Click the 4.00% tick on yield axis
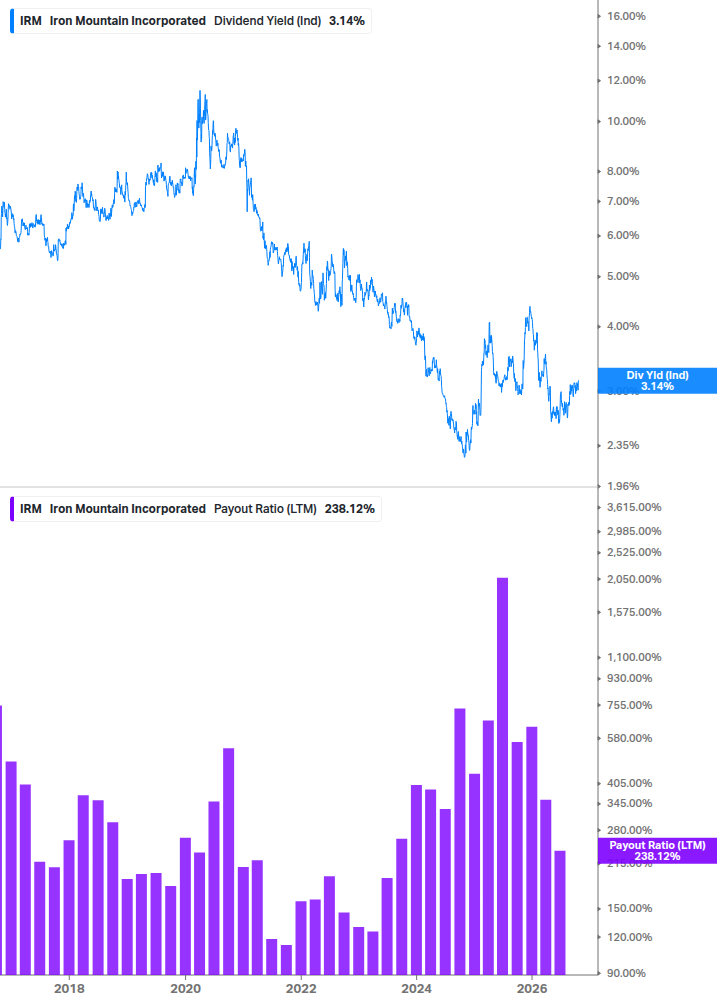This screenshot has width=717, height=1005. tap(623, 326)
